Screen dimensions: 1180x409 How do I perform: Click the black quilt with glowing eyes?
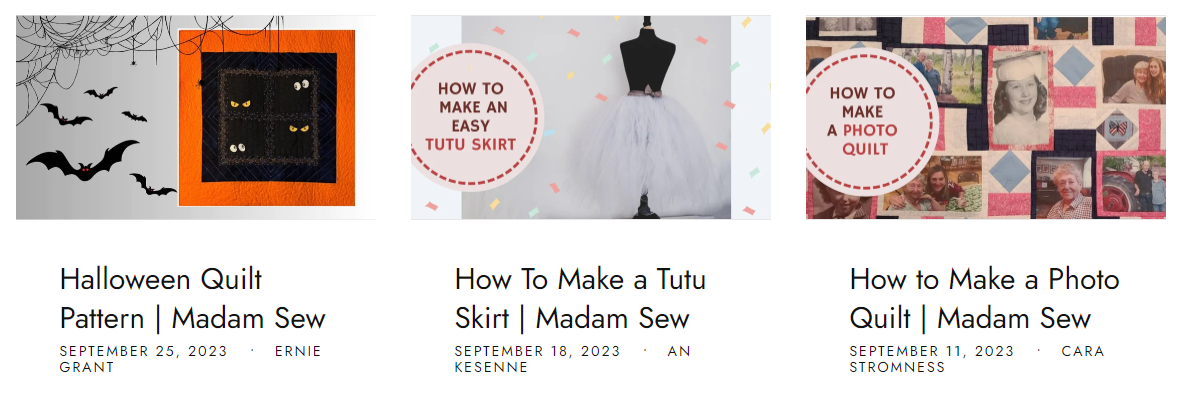[269, 117]
